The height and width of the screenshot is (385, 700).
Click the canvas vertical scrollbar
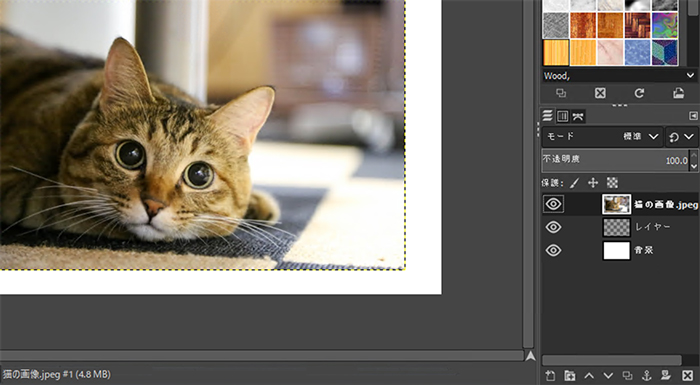[x=528, y=174]
